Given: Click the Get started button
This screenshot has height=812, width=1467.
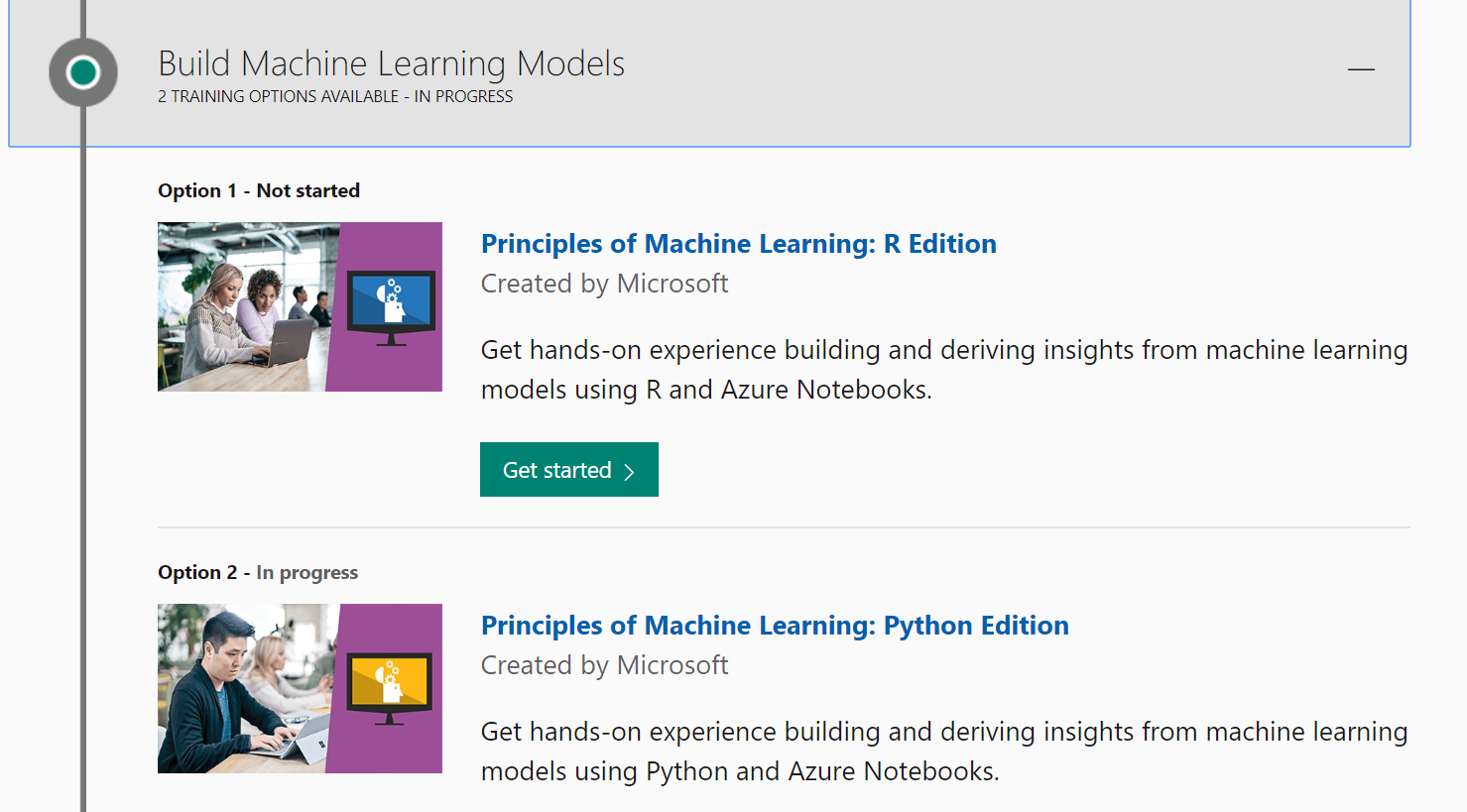Looking at the screenshot, I should [x=569, y=470].
